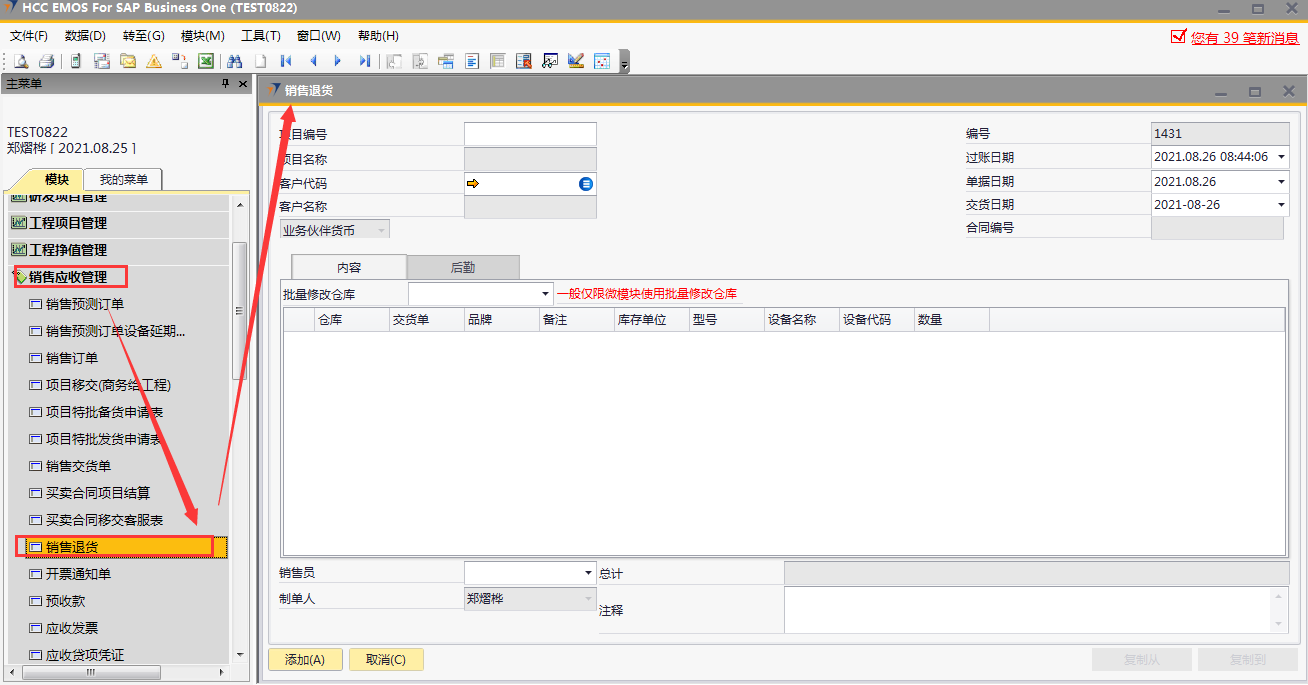This screenshot has width=1308, height=685.
Task: Click the 添加(A) button
Action: (x=305, y=660)
